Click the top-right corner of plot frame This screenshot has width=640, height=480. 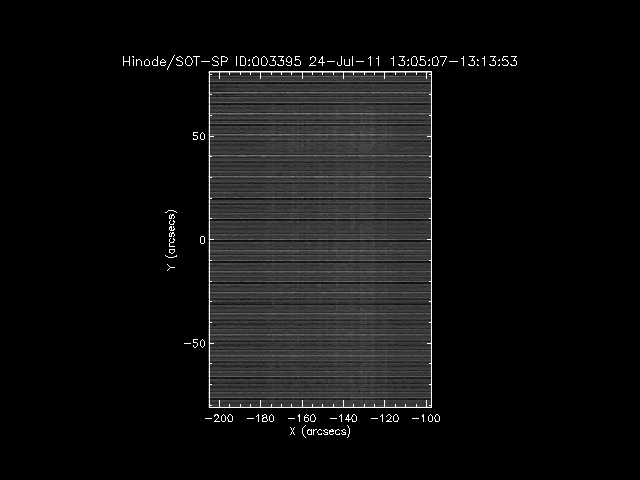[x=431, y=73]
